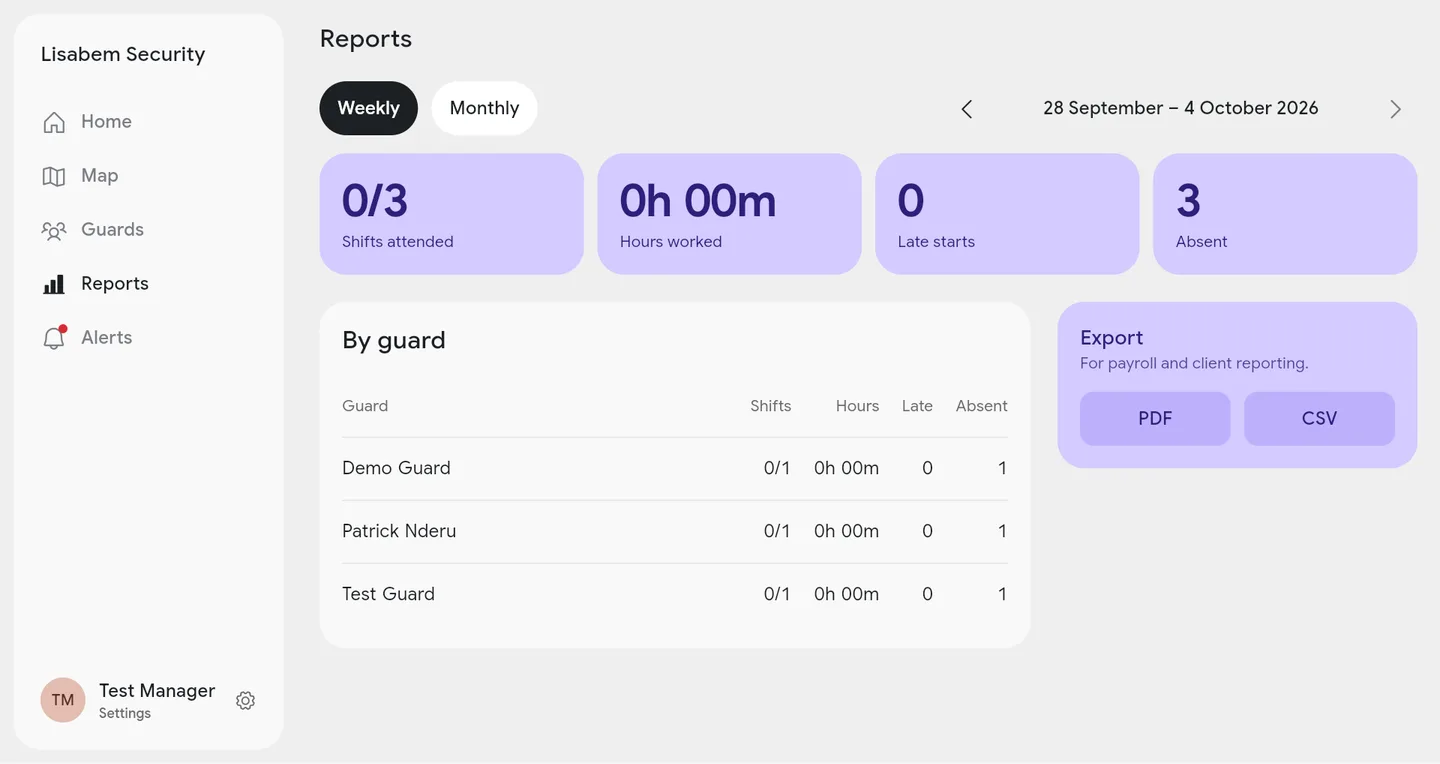
Task: Click the Guard column header
Action: click(x=365, y=406)
